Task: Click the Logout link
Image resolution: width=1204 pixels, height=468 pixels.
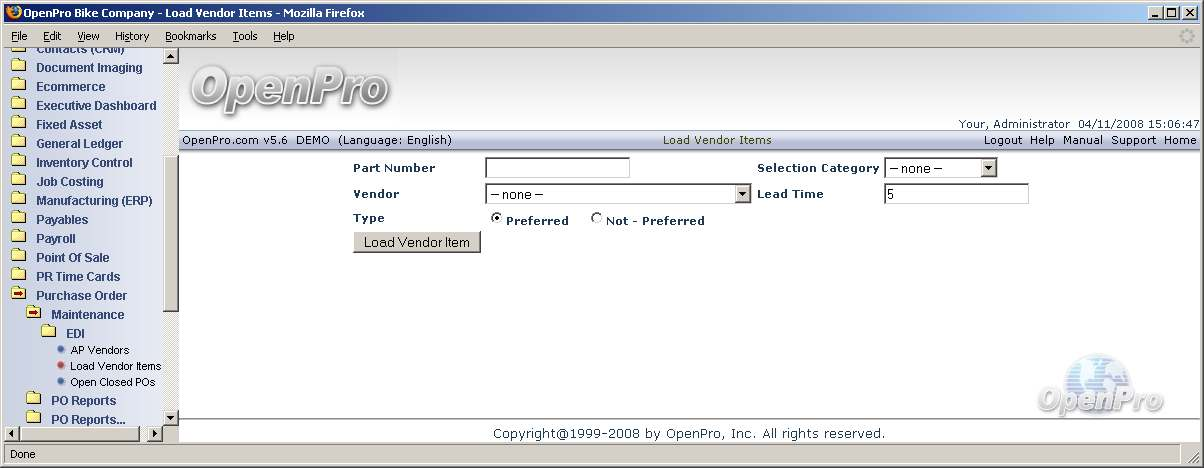Action: pyautogui.click(x=1002, y=140)
